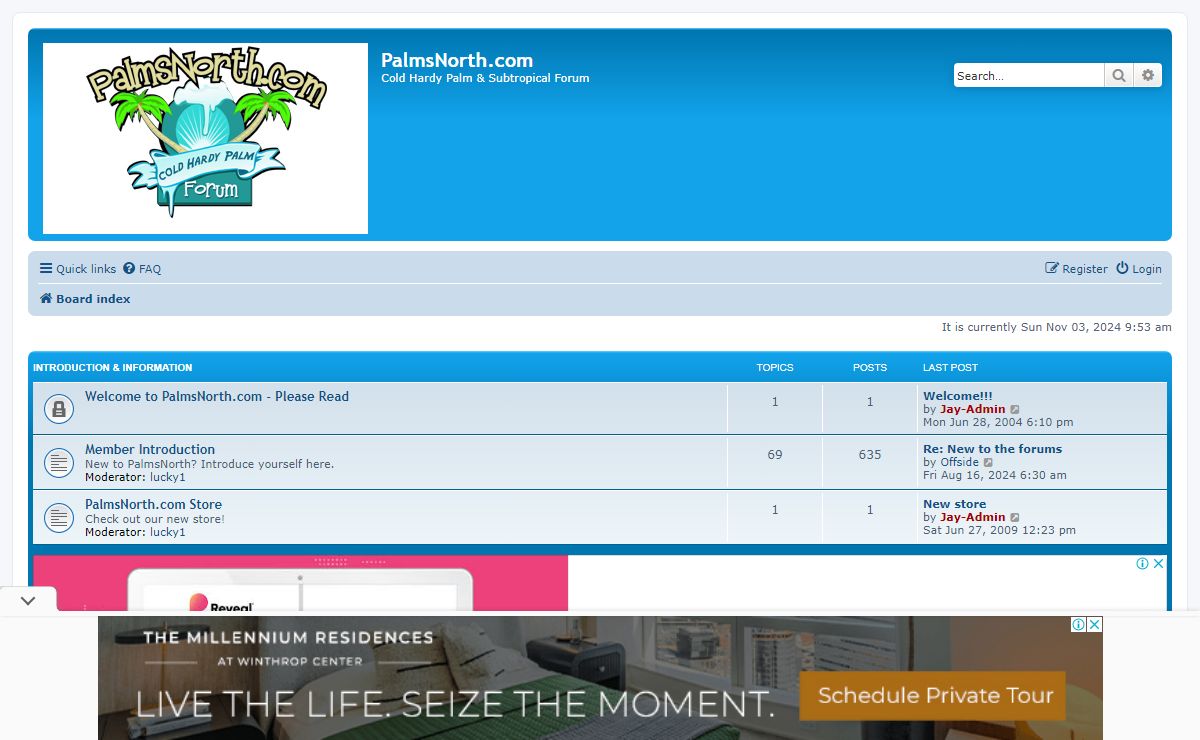Open the Quick links menu
Image resolution: width=1200 pixels, height=740 pixels.
tap(78, 269)
